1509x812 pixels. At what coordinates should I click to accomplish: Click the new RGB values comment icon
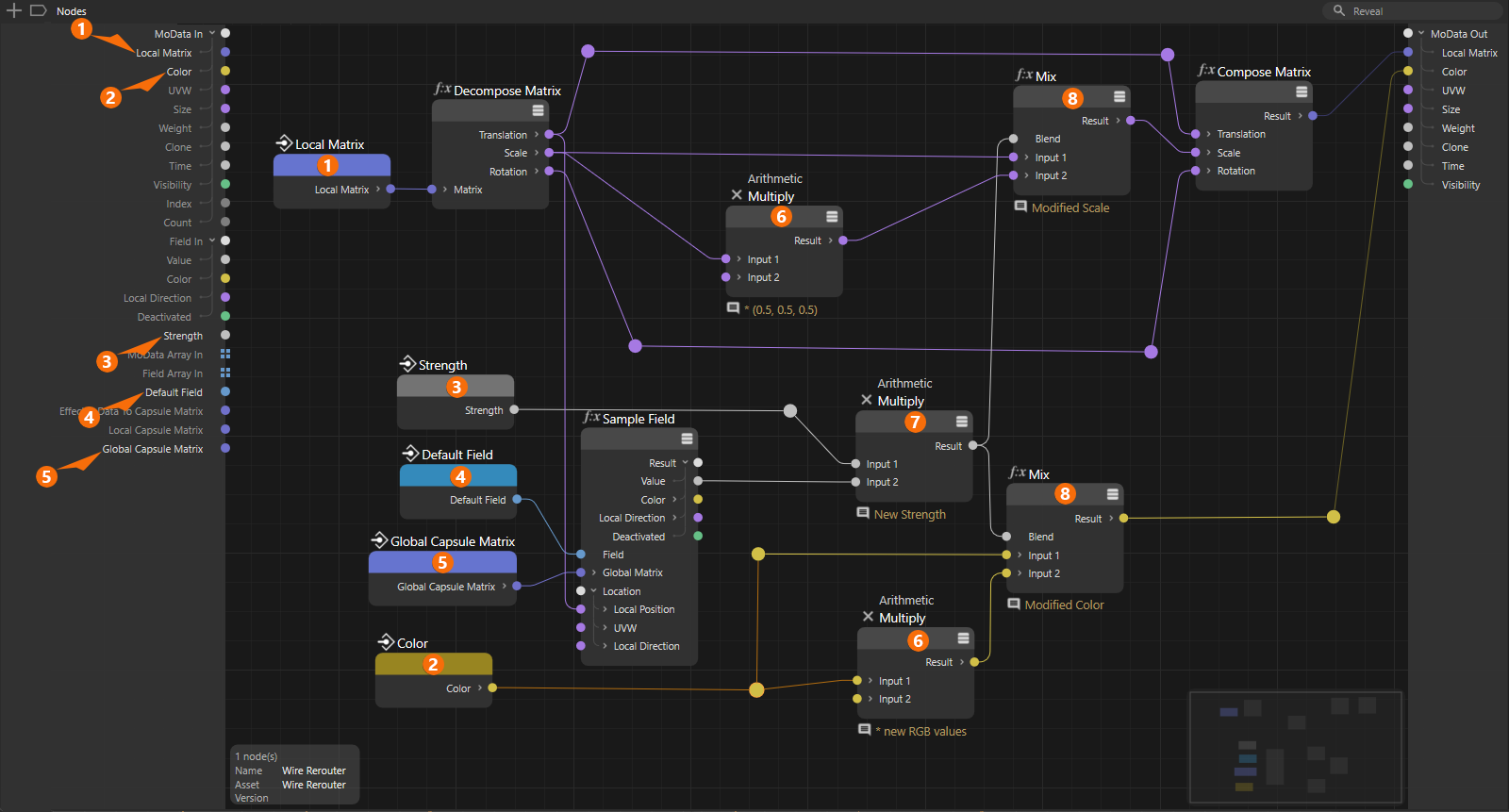point(865,730)
